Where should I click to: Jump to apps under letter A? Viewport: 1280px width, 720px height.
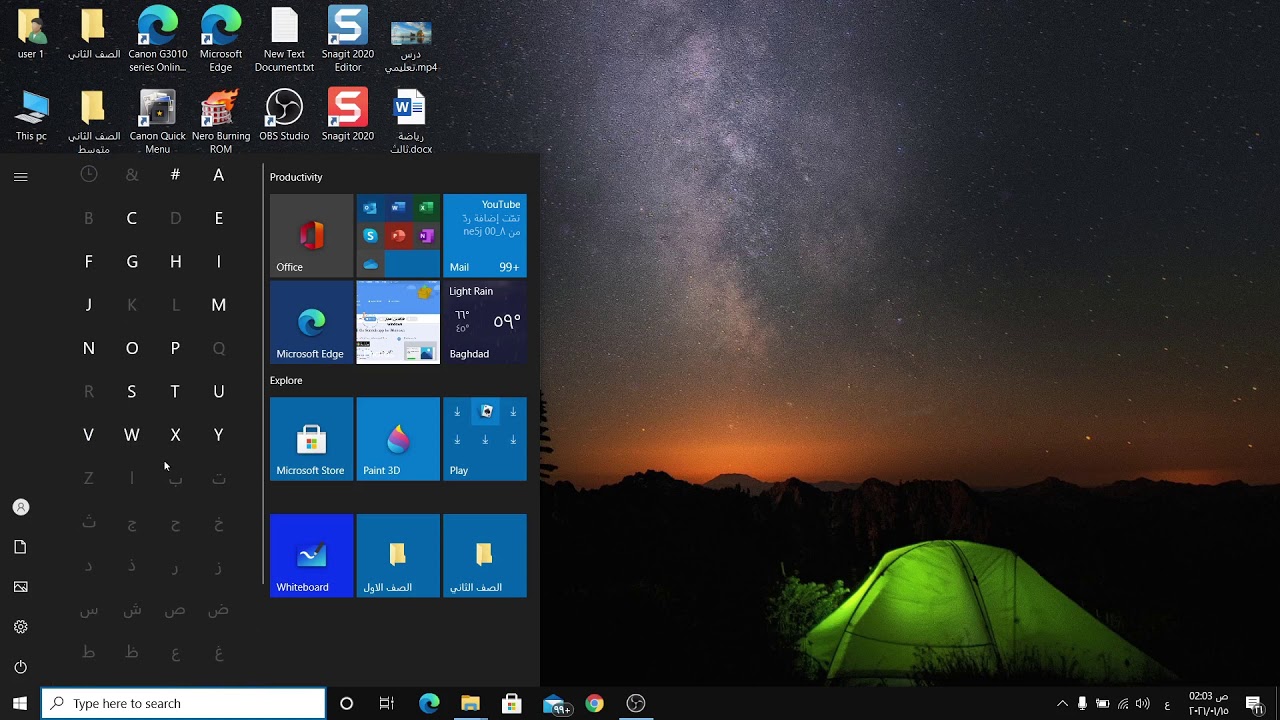[219, 175]
